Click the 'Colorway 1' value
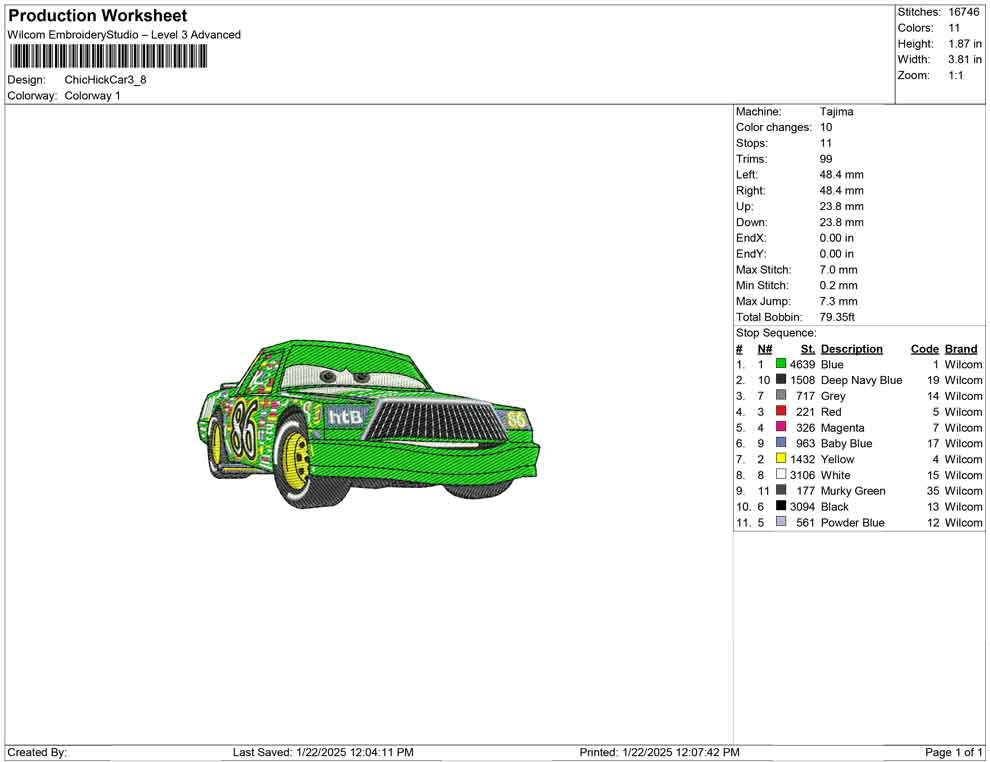 pyautogui.click(x=92, y=96)
